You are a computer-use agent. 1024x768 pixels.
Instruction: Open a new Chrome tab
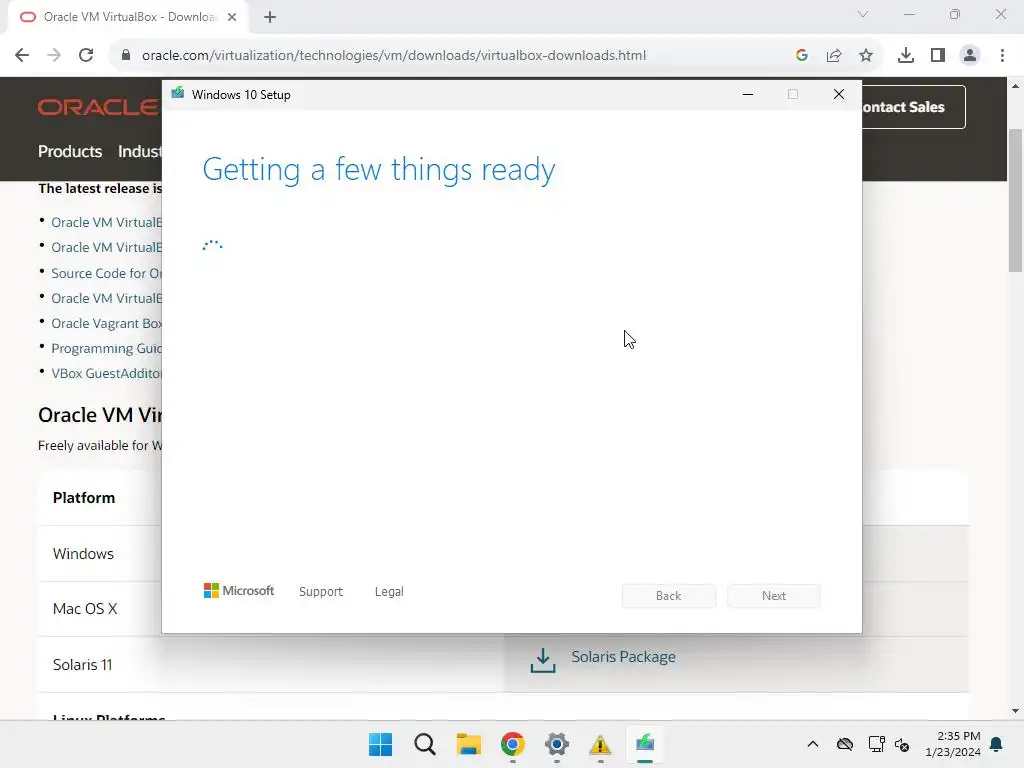[x=270, y=17]
